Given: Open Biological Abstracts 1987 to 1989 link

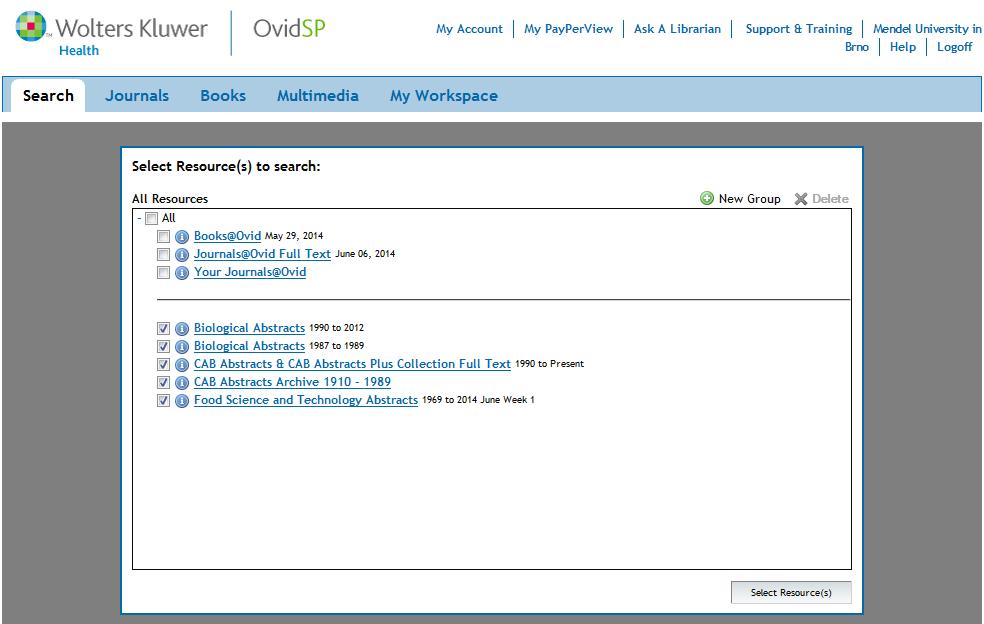Looking at the screenshot, I should [x=249, y=346].
